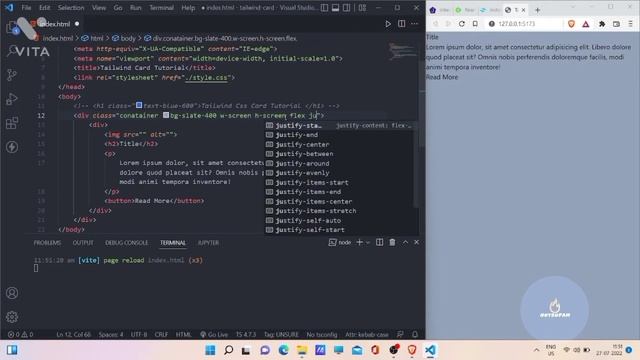Click Go Live in status bar

(x=214, y=335)
